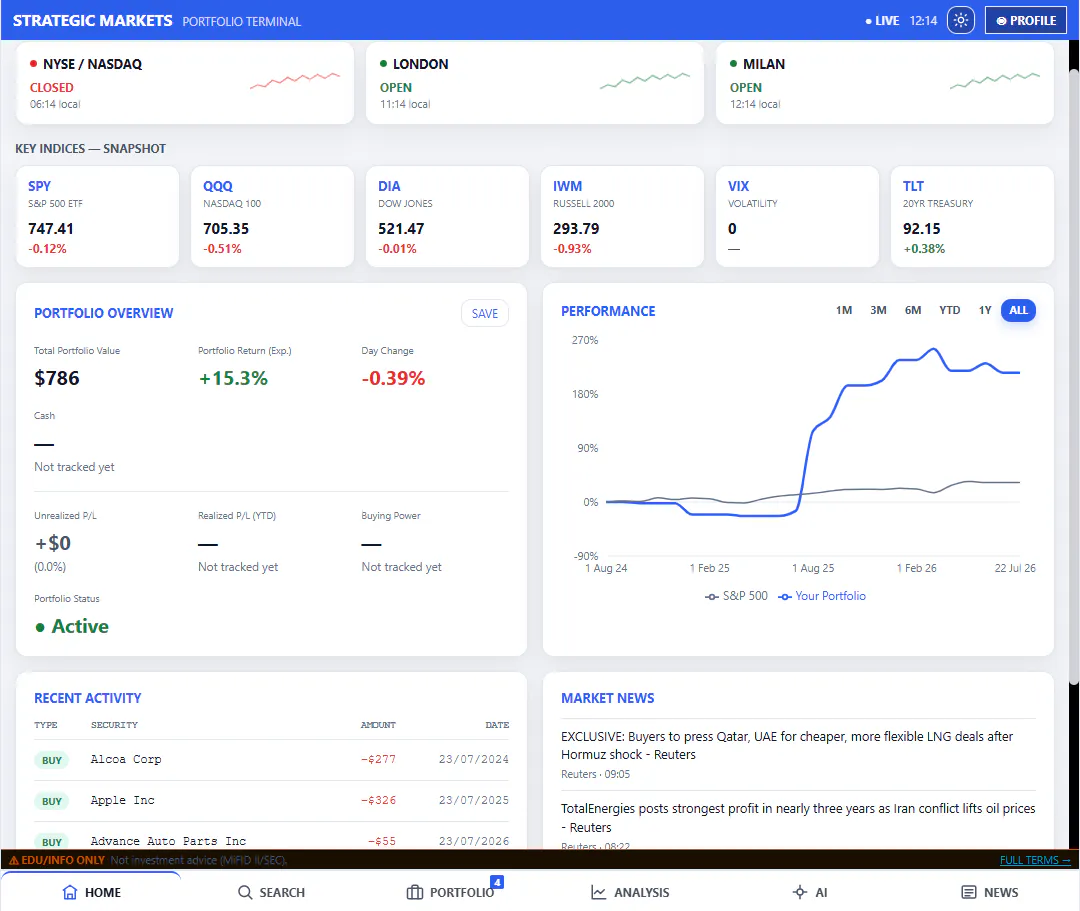Select the ALL performance range
This screenshot has width=1080, height=911.
click(x=1018, y=311)
